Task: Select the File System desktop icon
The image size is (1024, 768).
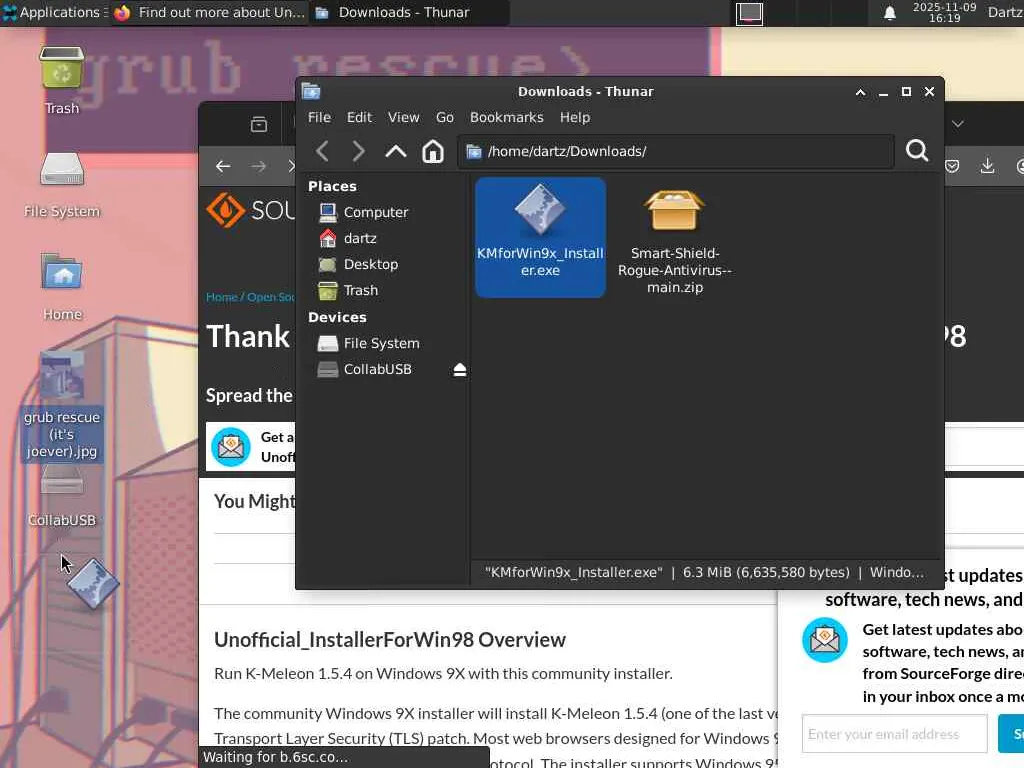Action: click(61, 184)
